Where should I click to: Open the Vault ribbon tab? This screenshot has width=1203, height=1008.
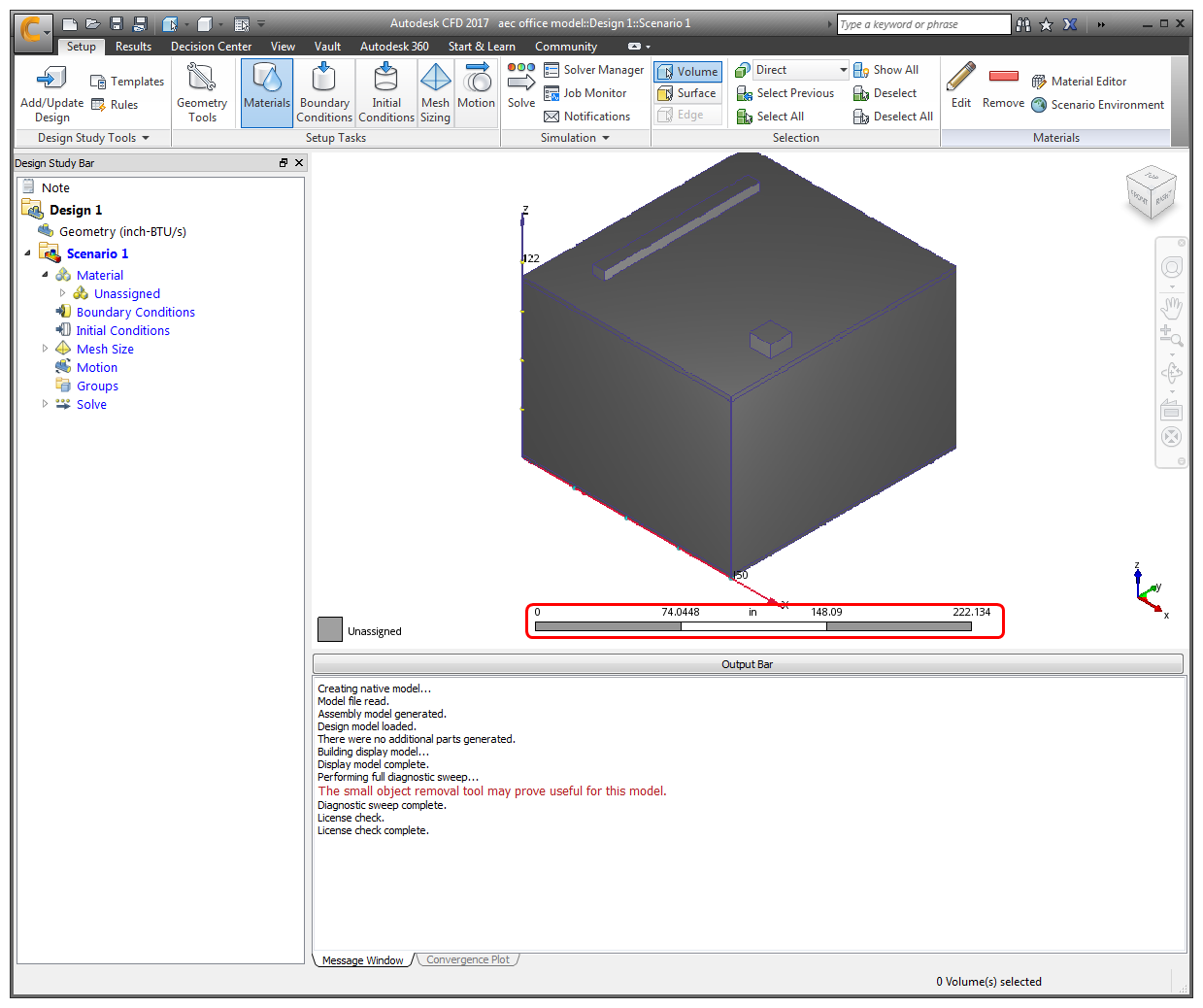pyautogui.click(x=327, y=47)
